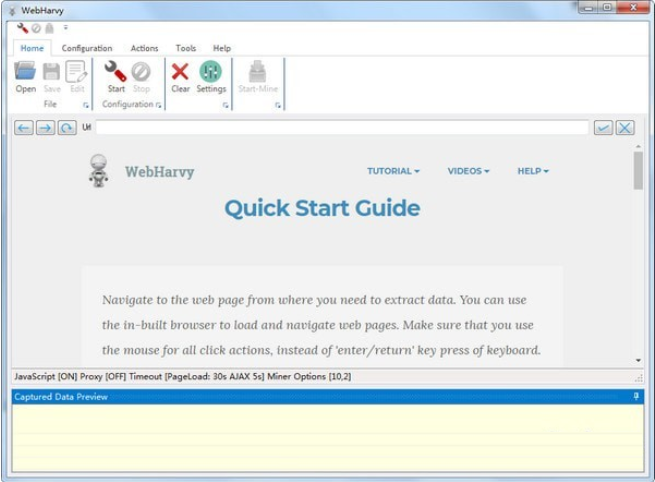
Task: Expand the VIDEOS dropdown menu
Action: [468, 171]
